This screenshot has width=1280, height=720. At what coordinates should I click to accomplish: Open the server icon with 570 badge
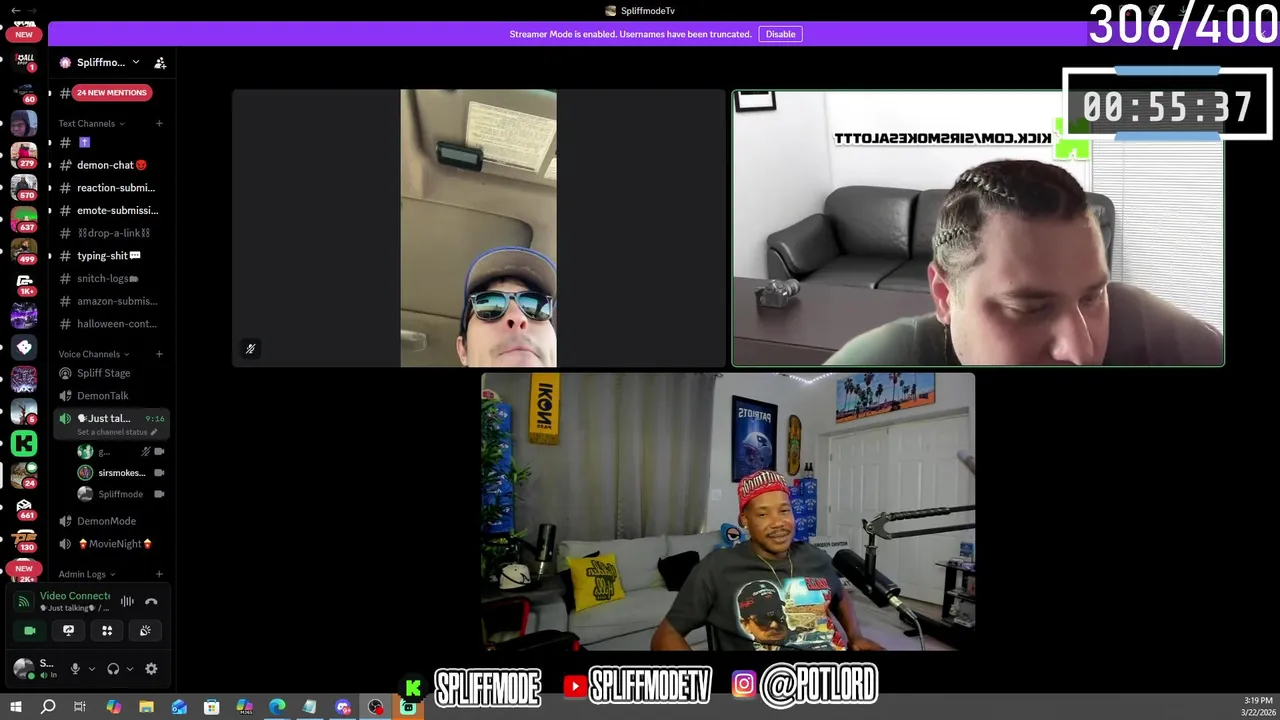click(x=24, y=187)
